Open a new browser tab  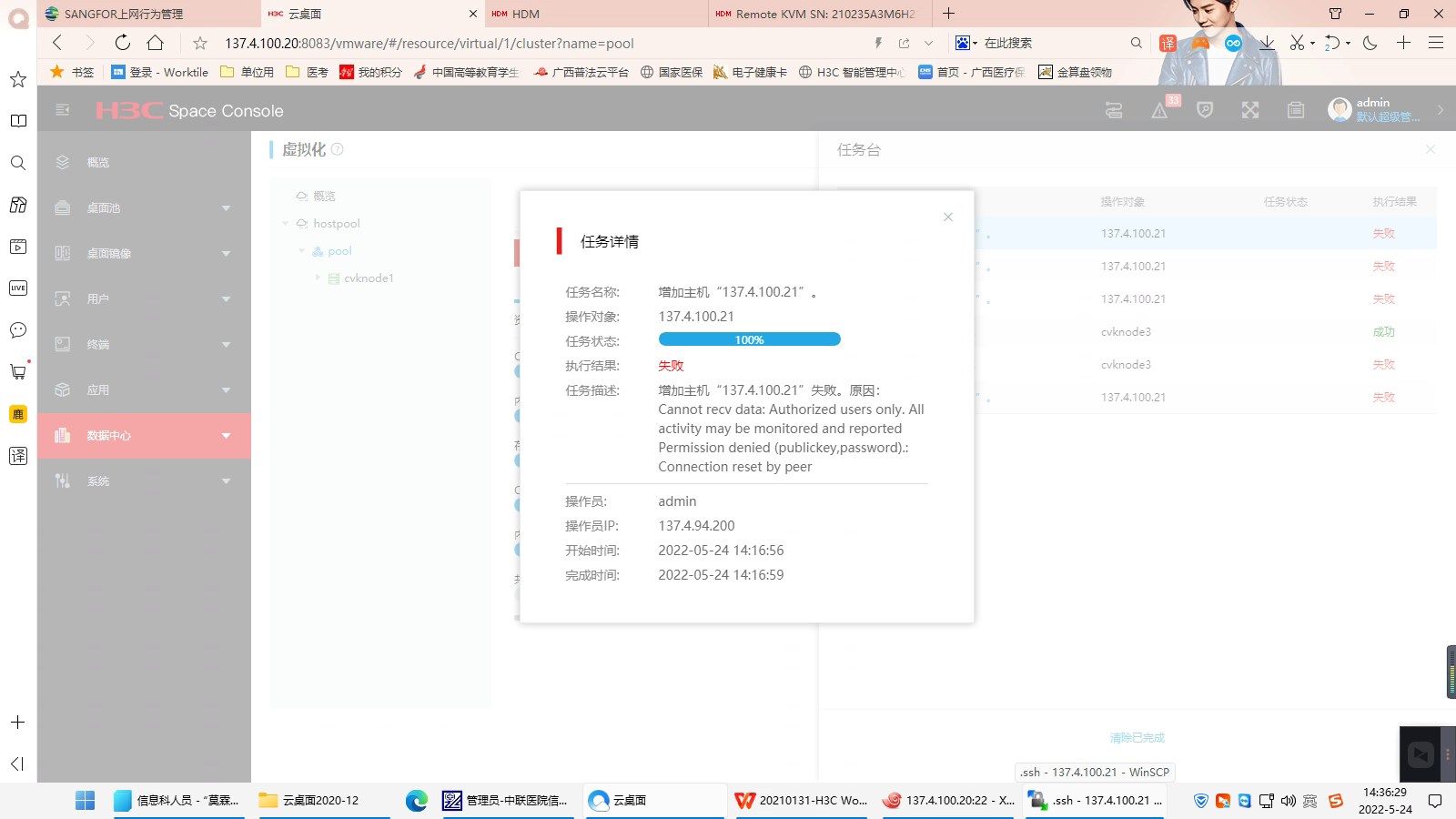[x=949, y=14]
